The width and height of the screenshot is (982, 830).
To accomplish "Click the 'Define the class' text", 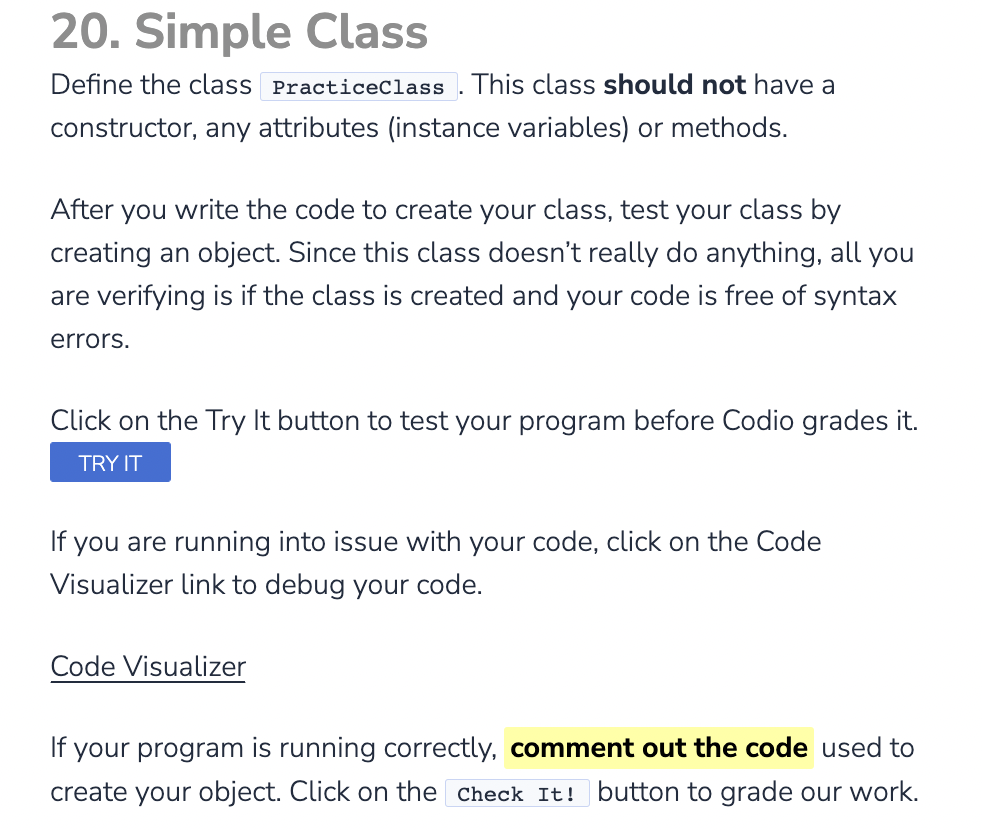I will pos(151,85).
